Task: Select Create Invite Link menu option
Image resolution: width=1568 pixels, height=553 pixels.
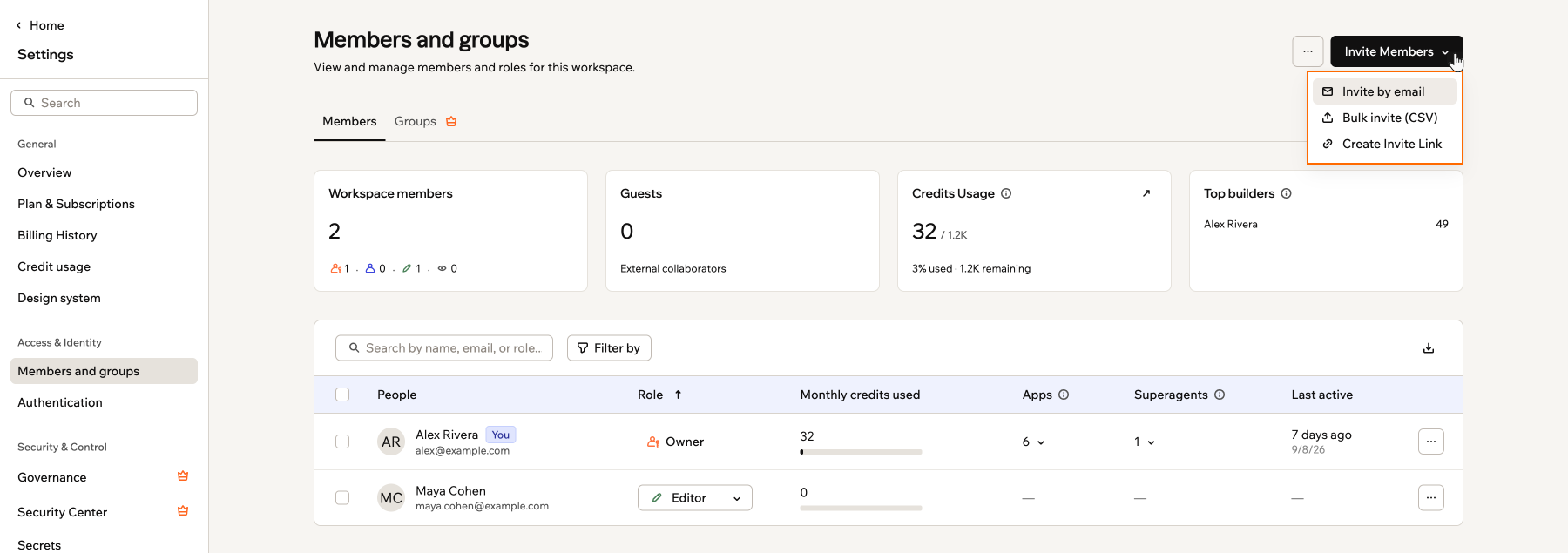Action: (x=1384, y=144)
